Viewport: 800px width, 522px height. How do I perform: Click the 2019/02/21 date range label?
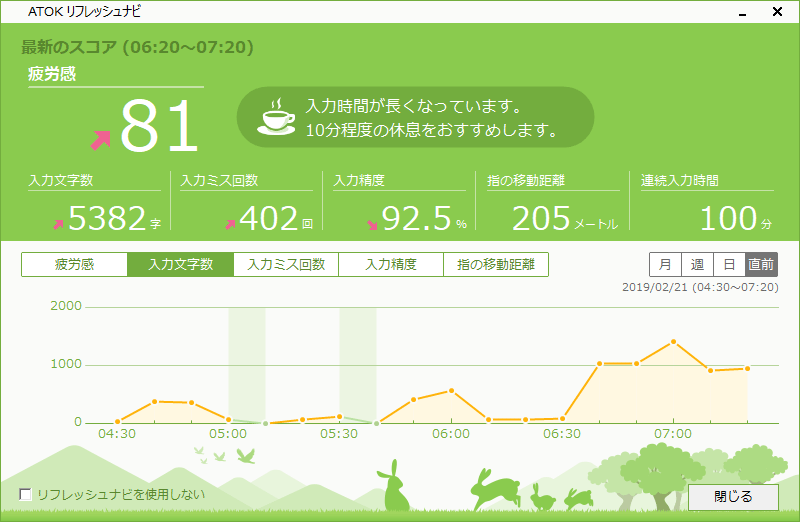click(701, 287)
